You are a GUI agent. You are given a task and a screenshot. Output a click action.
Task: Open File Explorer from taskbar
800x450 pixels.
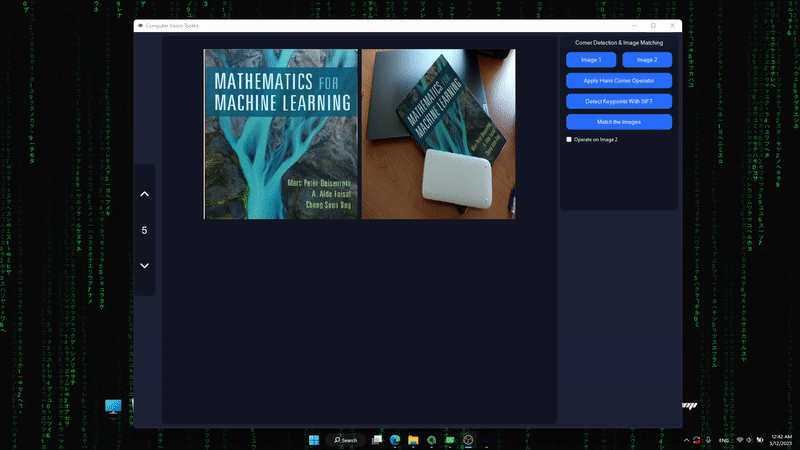coord(413,440)
